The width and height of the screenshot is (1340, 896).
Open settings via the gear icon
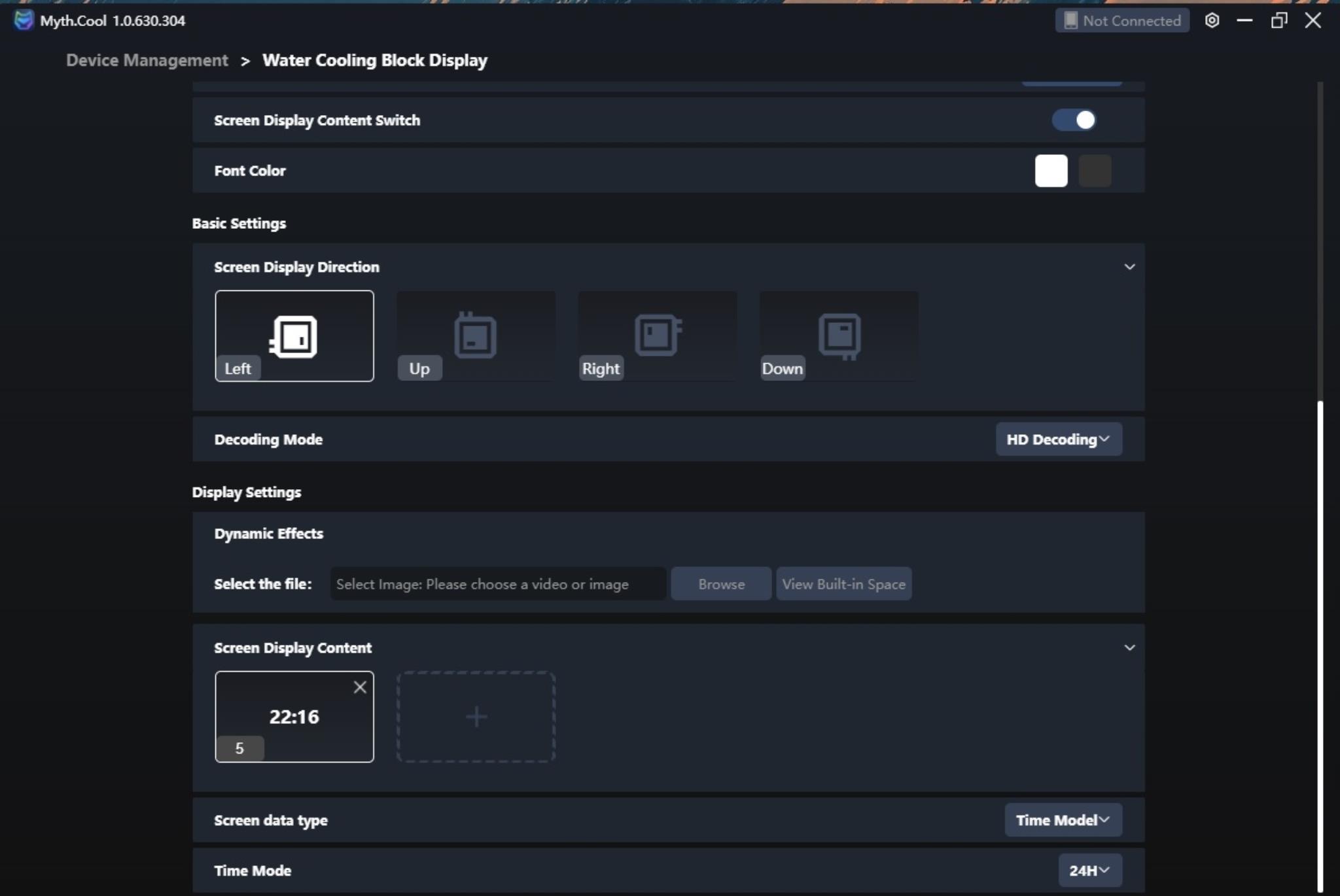click(1212, 21)
